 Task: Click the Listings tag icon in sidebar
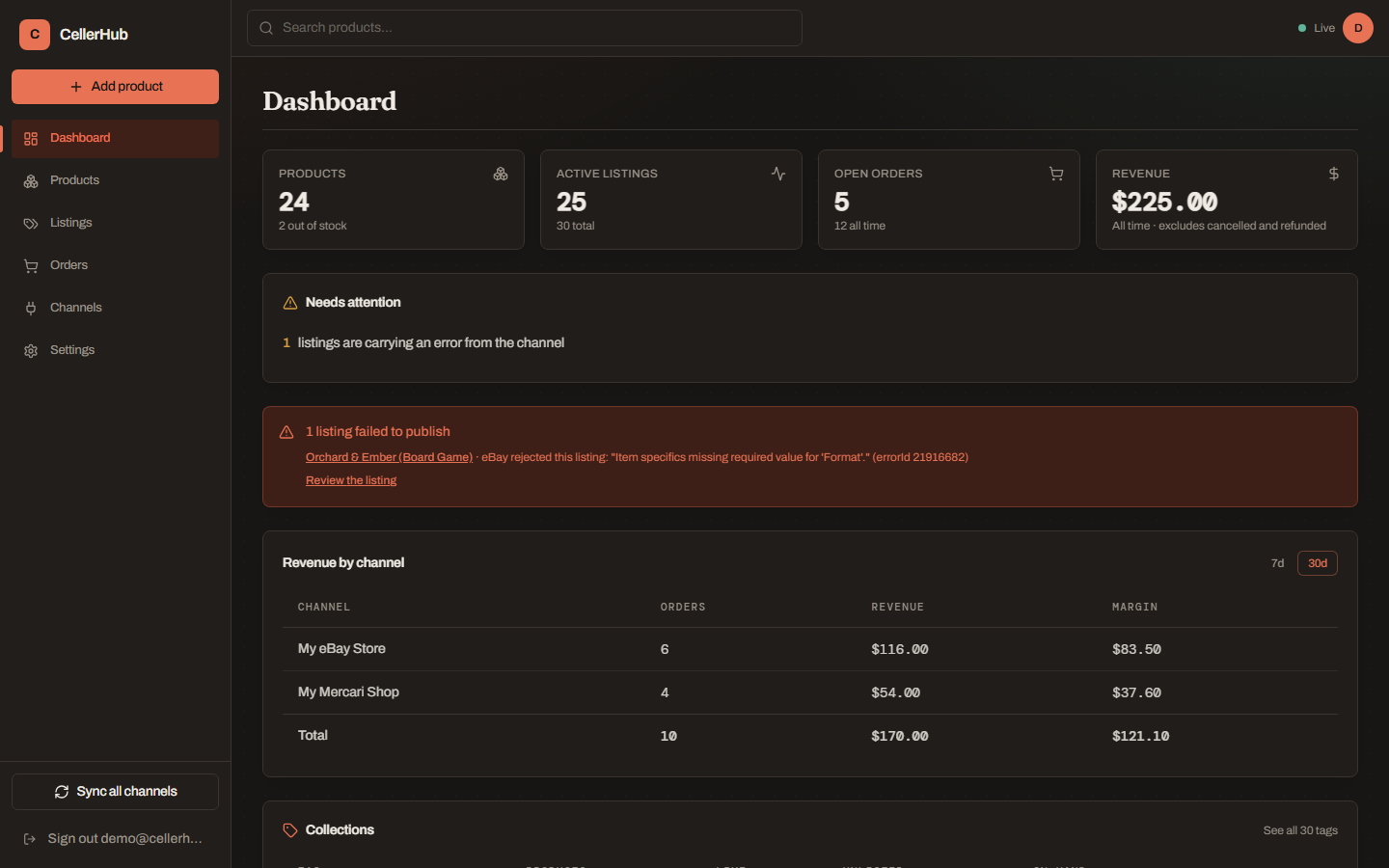tap(31, 224)
